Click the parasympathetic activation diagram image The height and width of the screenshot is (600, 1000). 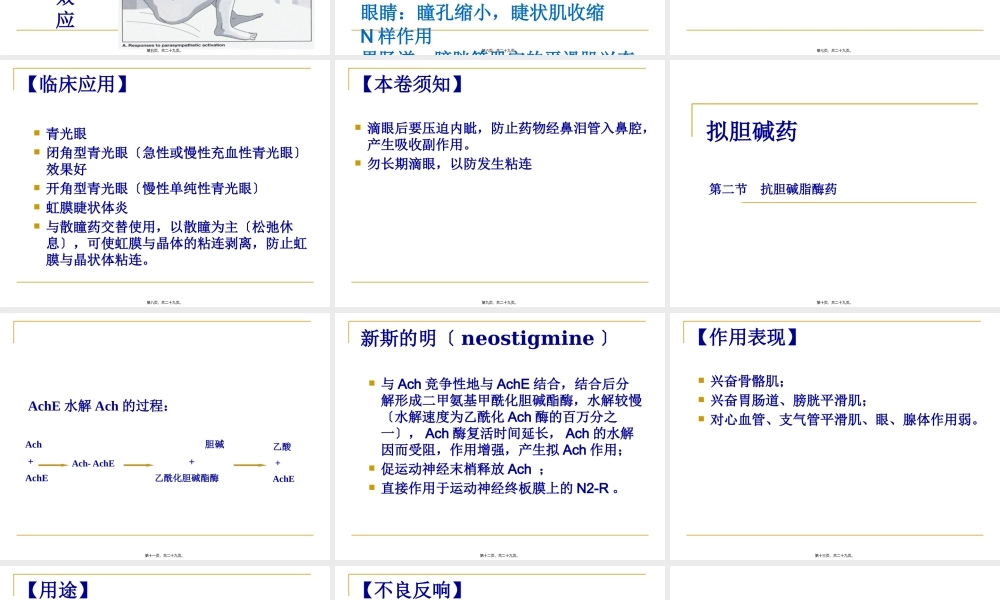point(216,22)
